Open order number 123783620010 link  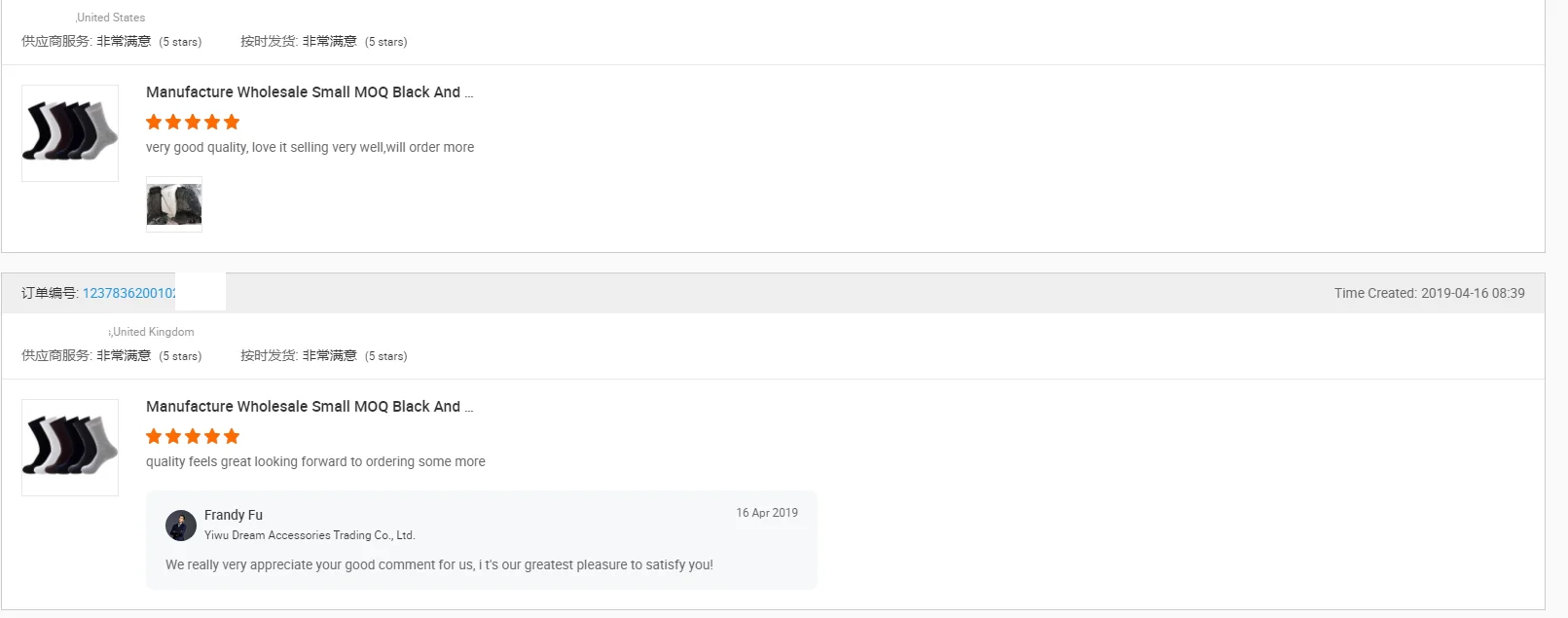tap(129, 293)
